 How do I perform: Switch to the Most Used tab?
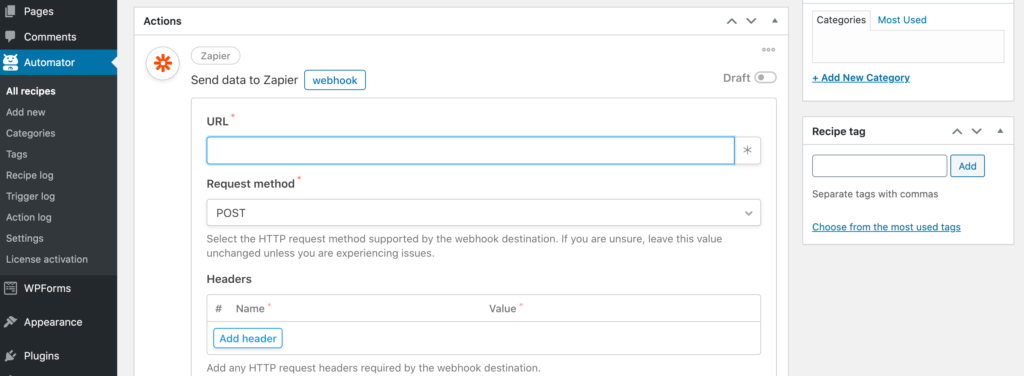(902, 20)
